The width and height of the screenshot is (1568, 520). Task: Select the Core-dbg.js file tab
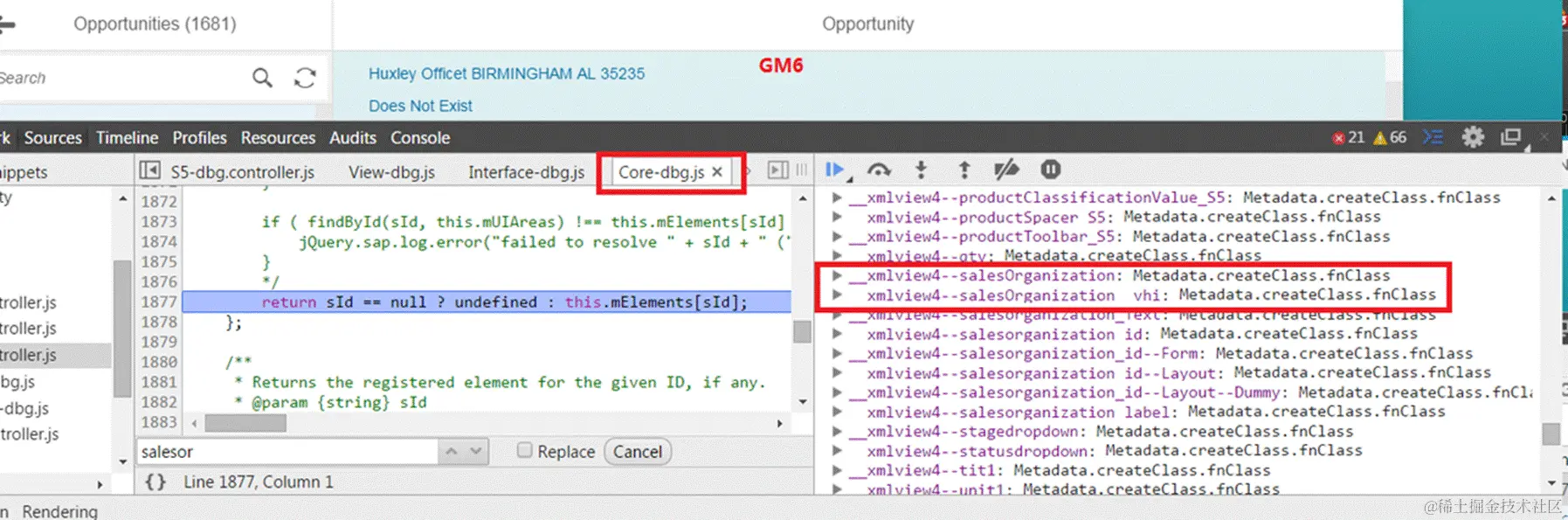[x=661, y=172]
